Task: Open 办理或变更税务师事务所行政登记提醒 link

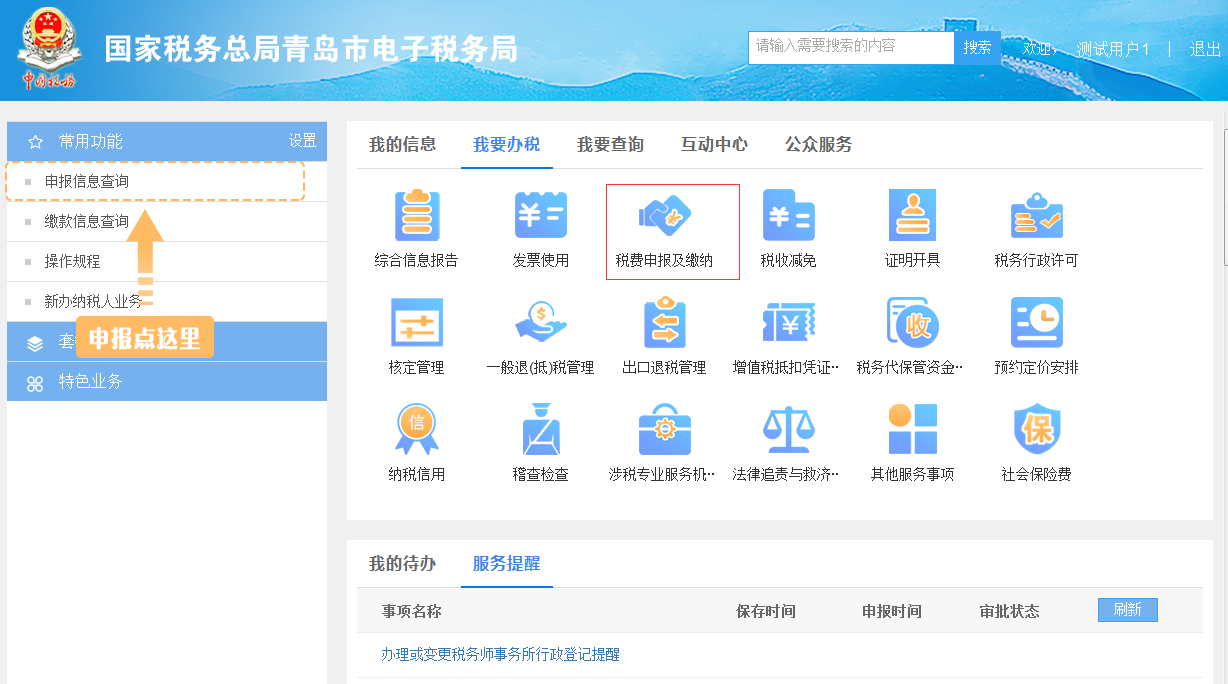Action: 500,655
